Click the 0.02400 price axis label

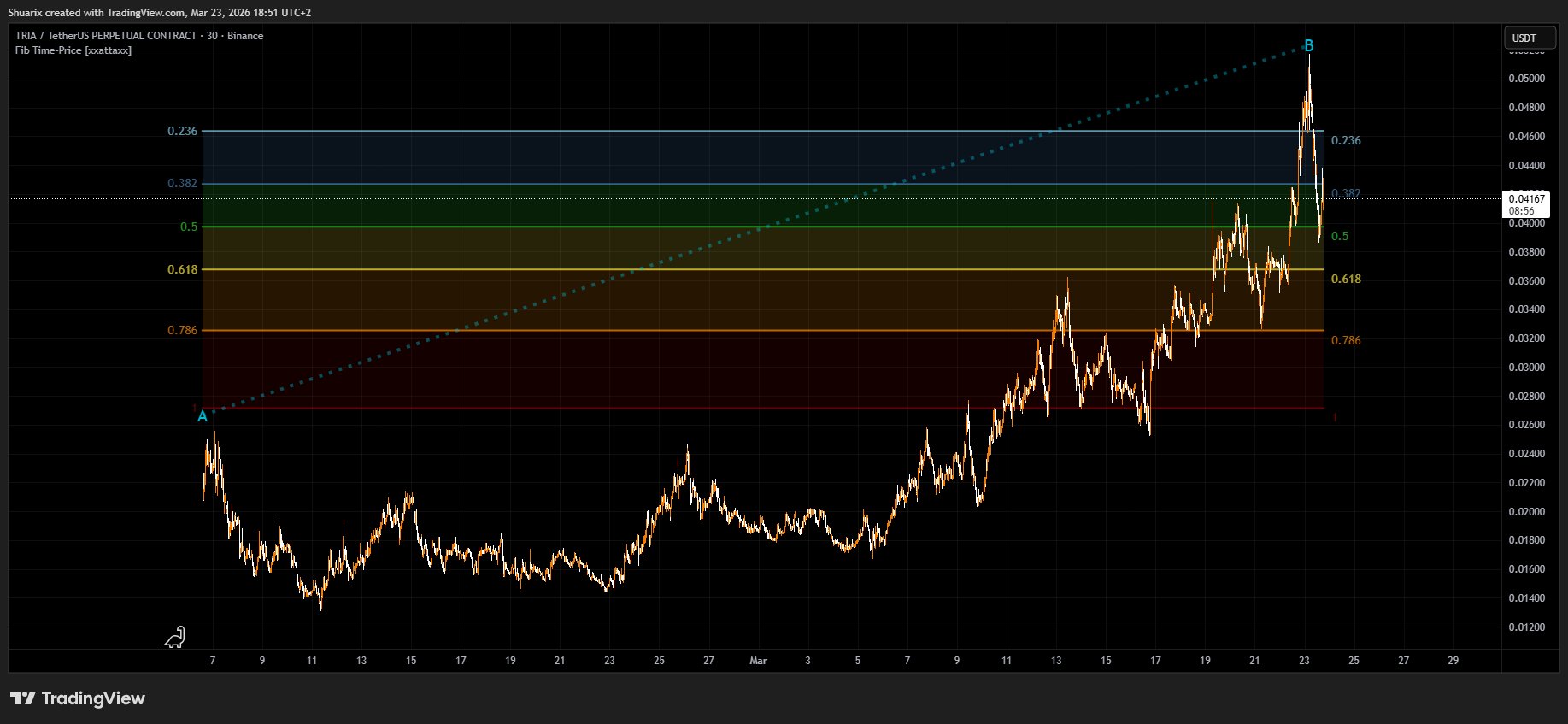point(1527,454)
